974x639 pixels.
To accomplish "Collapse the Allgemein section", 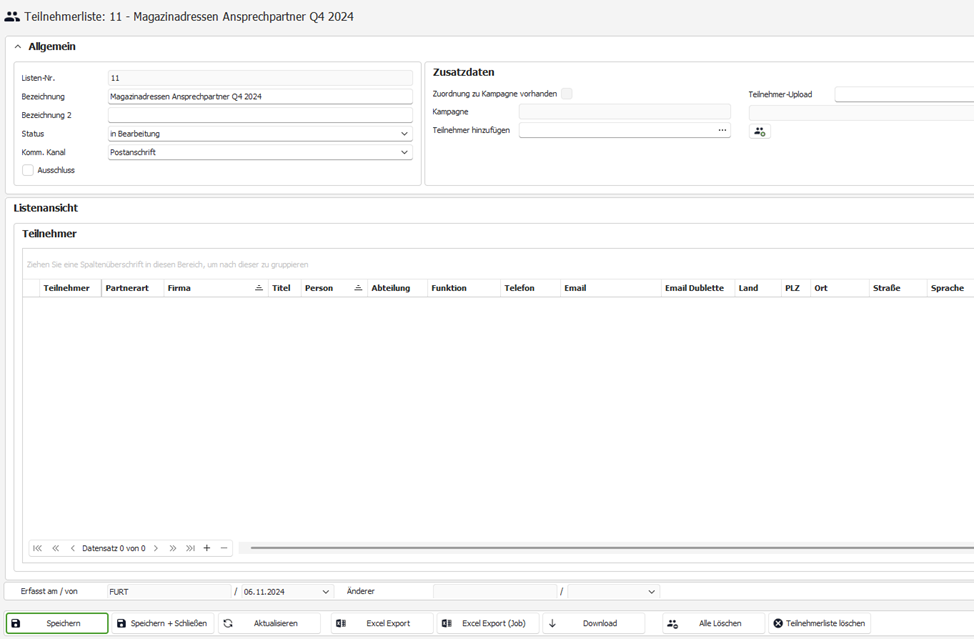I will pyautogui.click(x=18, y=46).
